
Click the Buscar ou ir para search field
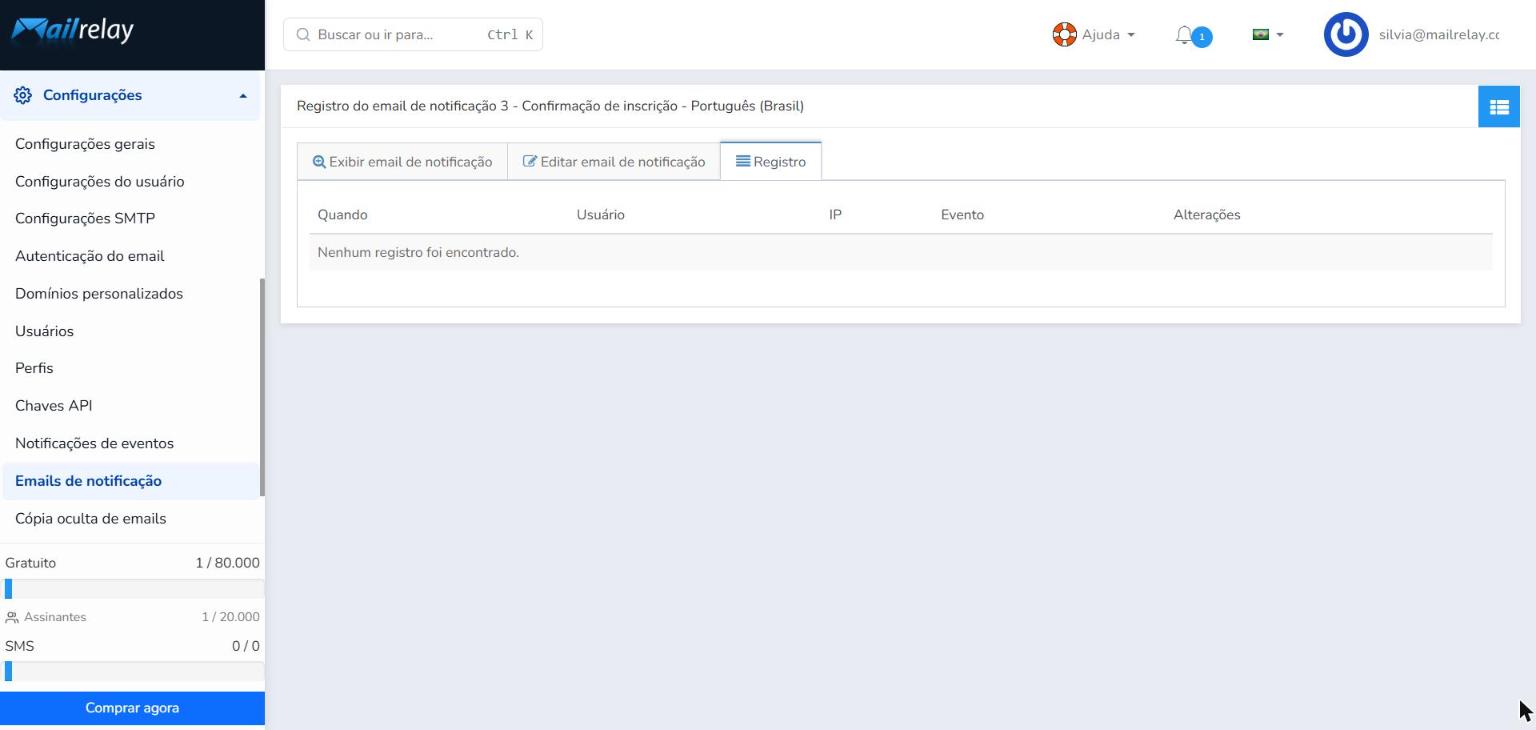click(413, 35)
